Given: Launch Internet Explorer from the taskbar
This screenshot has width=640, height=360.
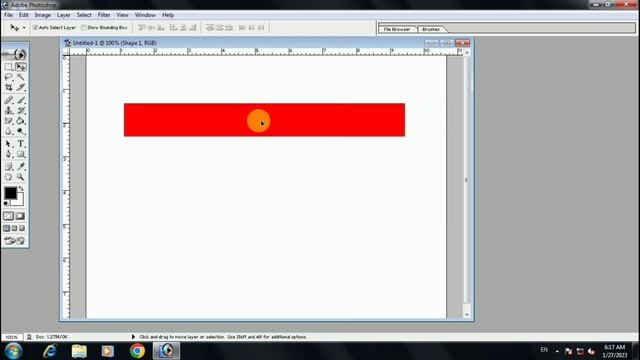Looking at the screenshot, I should point(50,351).
